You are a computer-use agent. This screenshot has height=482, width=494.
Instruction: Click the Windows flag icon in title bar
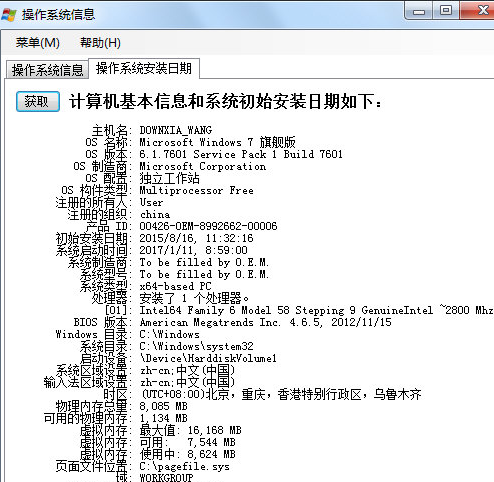click(x=9, y=15)
